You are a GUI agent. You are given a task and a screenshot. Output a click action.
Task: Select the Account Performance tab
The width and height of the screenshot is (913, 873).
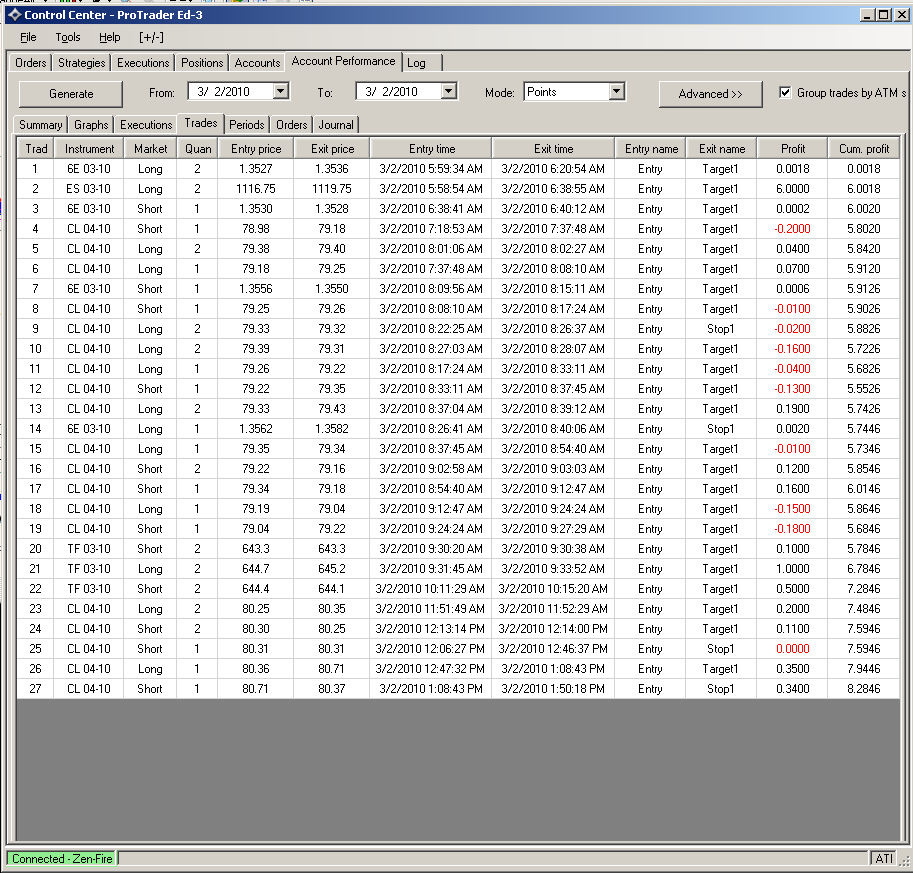[343, 61]
